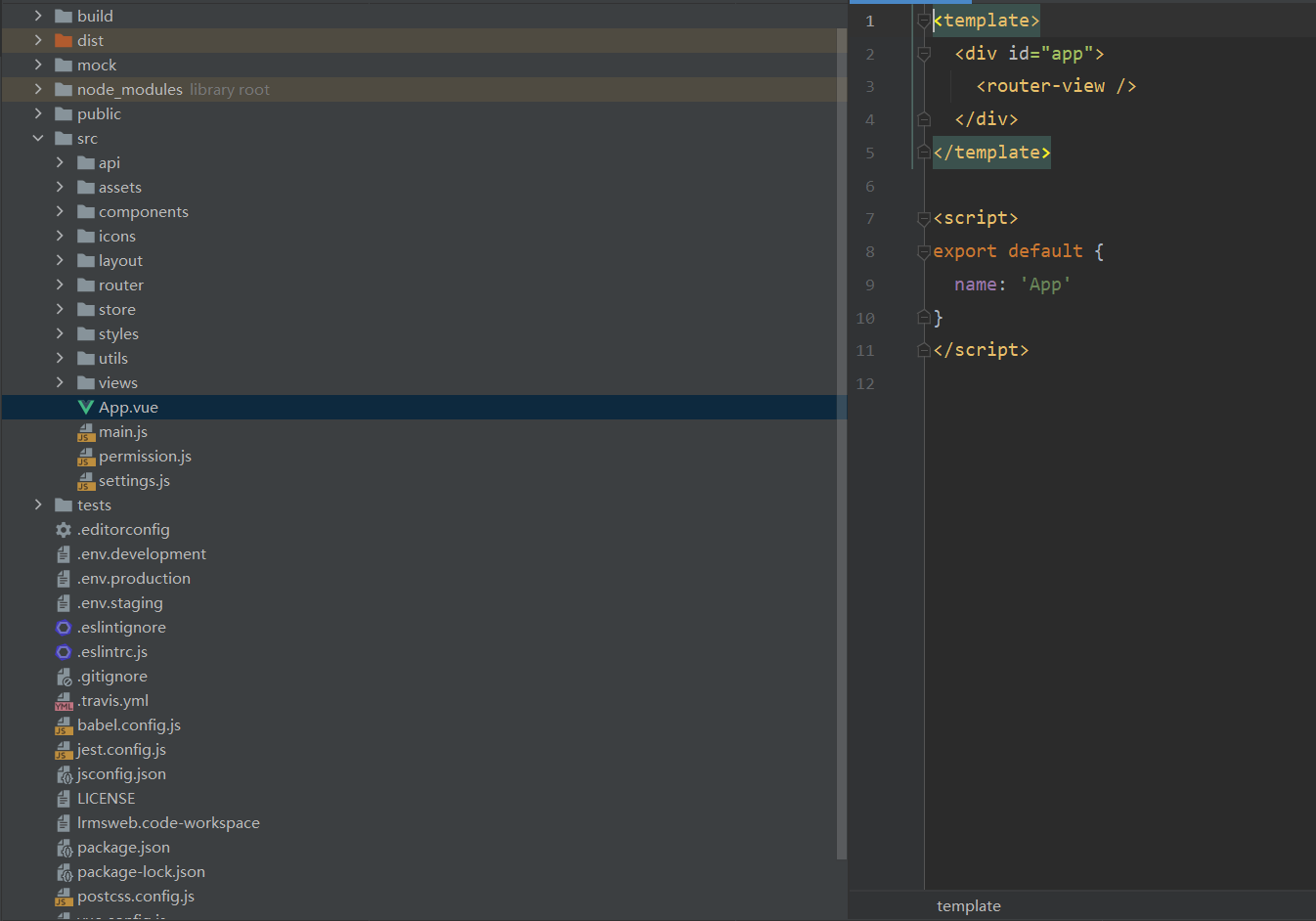Click line number 6 in gutter

coord(869,186)
